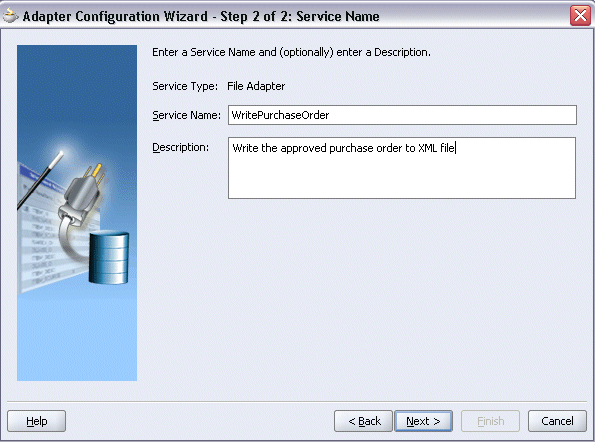Focus the Service Name input field
595x442 pixels.
402,115
